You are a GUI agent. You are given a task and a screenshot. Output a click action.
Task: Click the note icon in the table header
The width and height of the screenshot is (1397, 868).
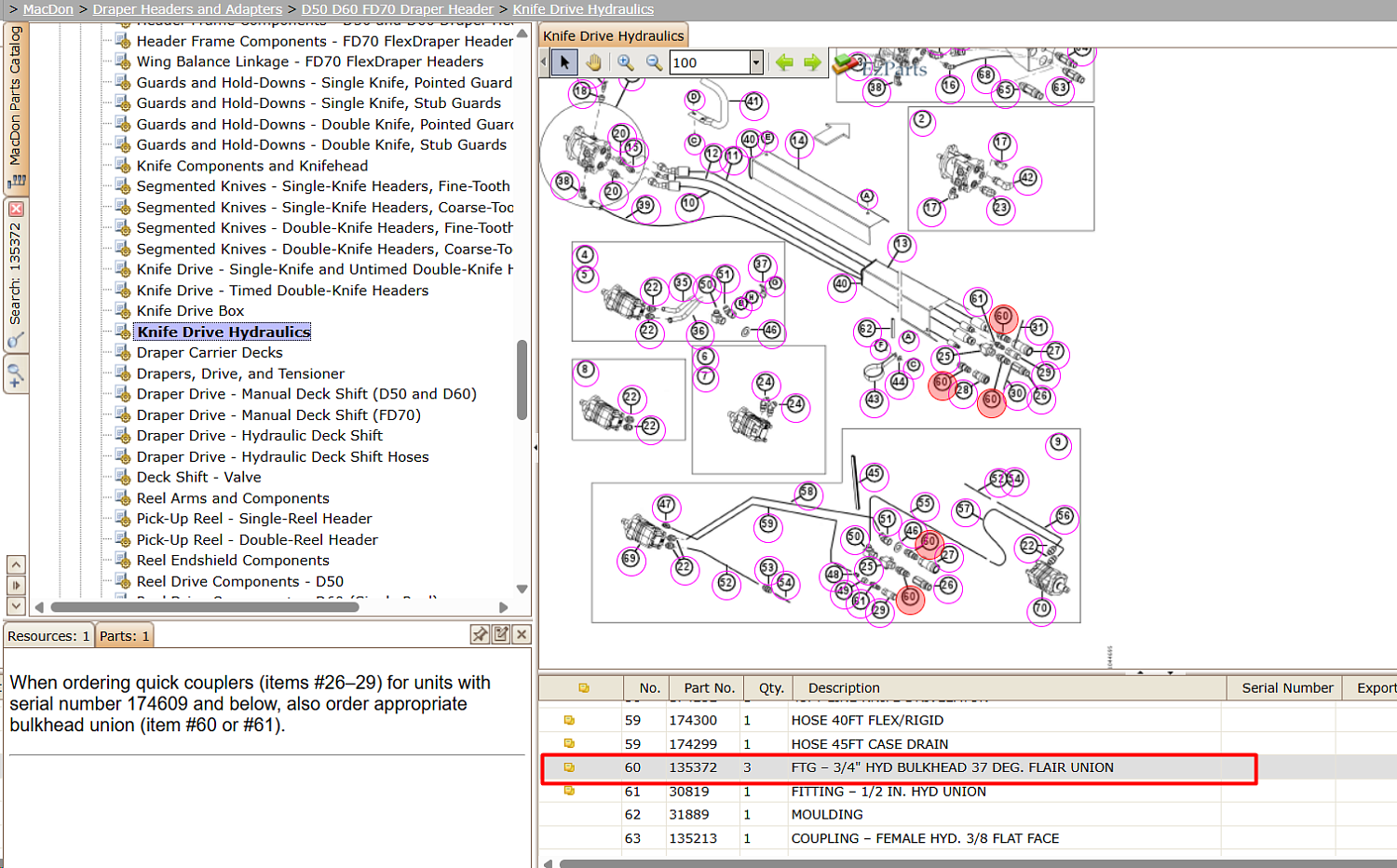584,688
